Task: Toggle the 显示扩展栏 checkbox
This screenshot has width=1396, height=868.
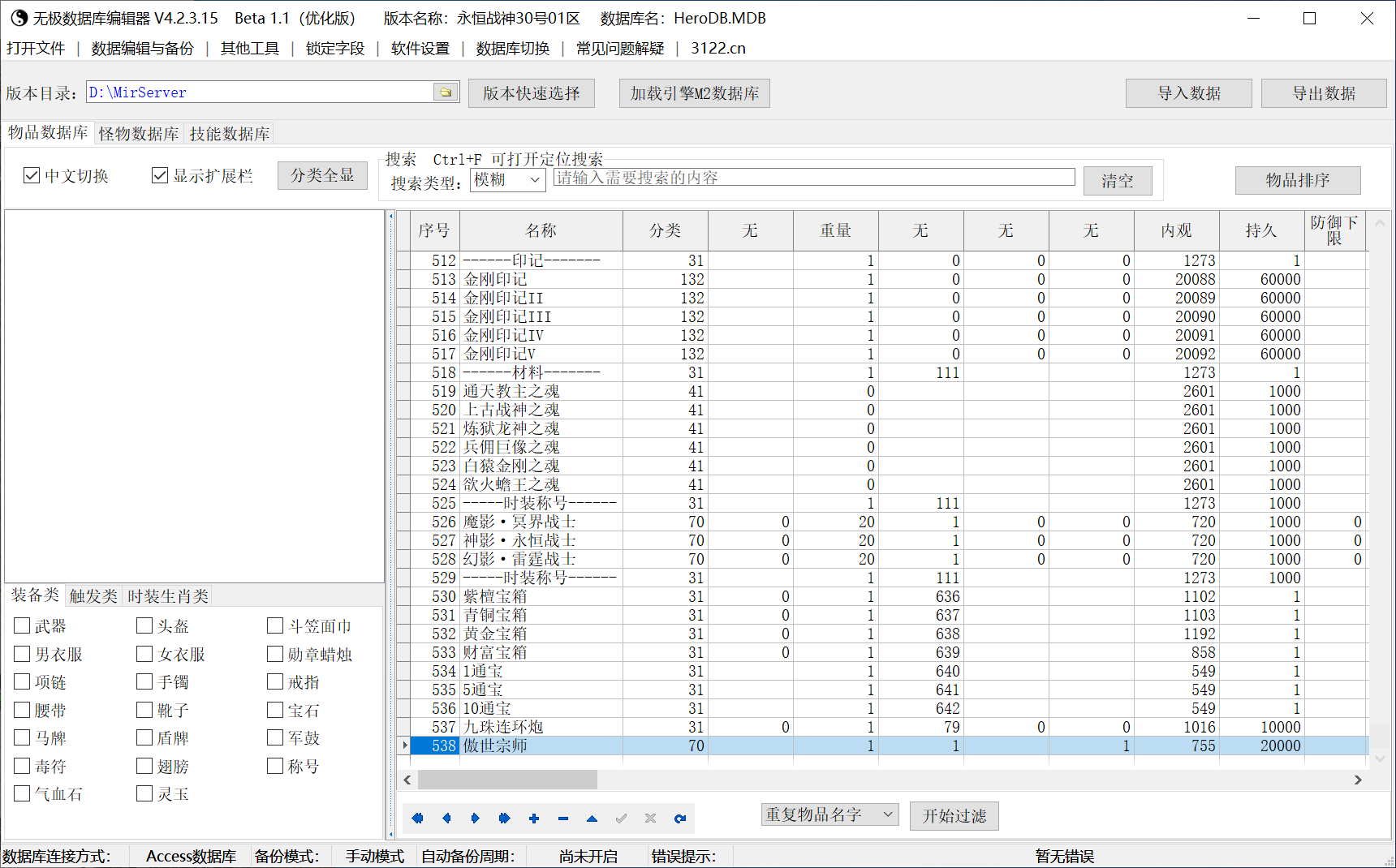Action: point(160,175)
